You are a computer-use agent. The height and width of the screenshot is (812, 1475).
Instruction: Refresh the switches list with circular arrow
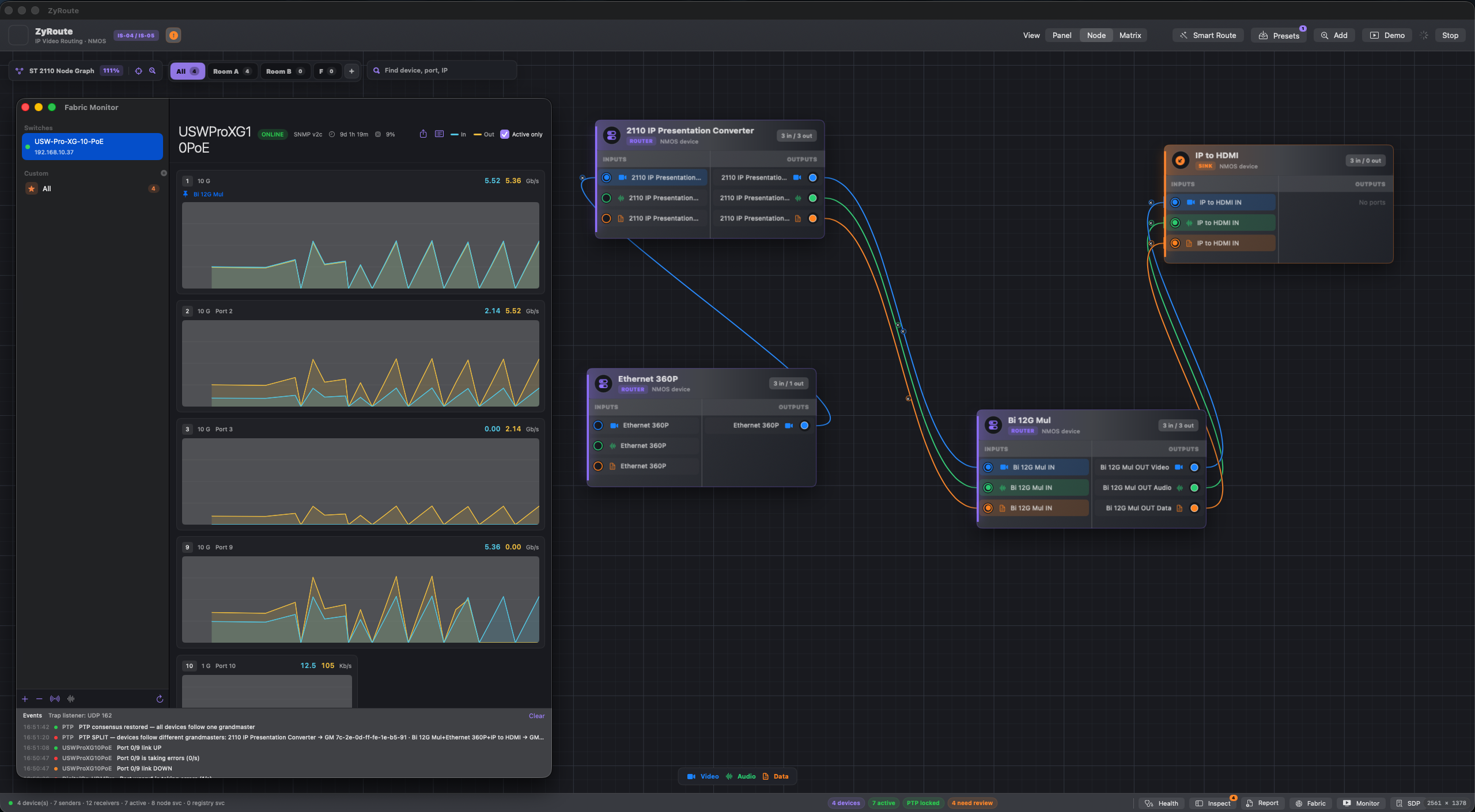click(160, 699)
